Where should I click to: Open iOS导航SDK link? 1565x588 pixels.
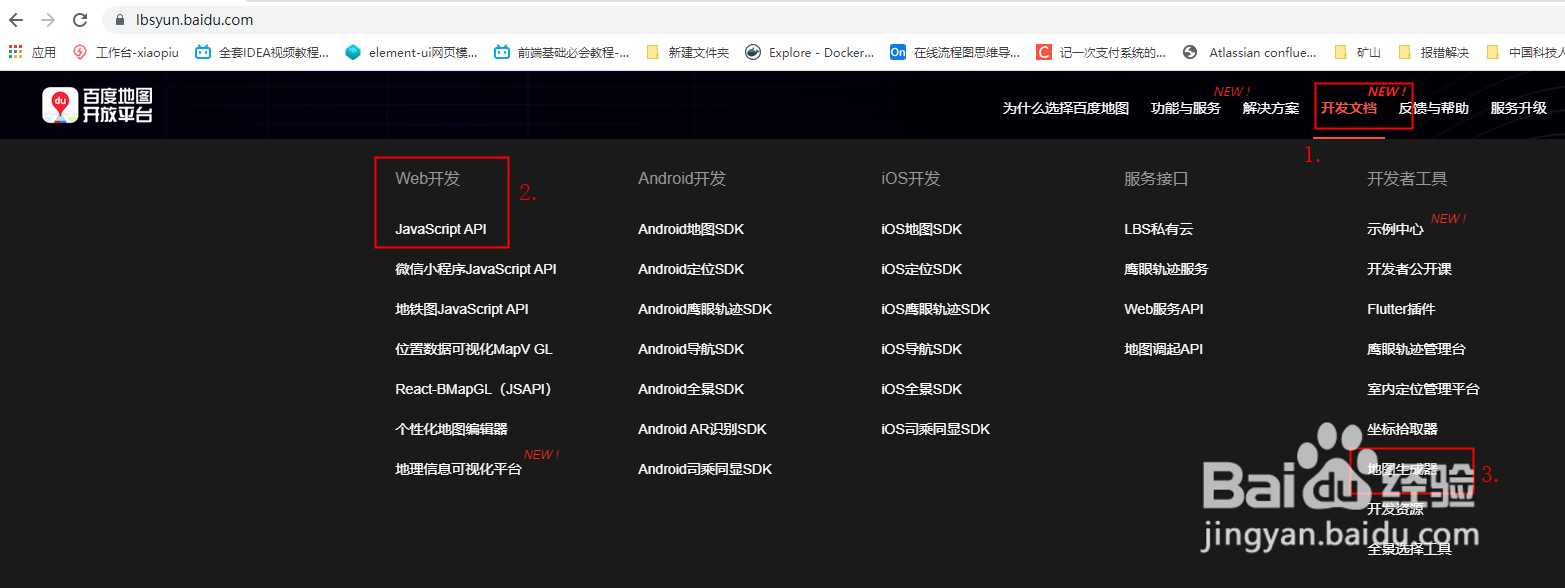pyautogui.click(x=921, y=349)
